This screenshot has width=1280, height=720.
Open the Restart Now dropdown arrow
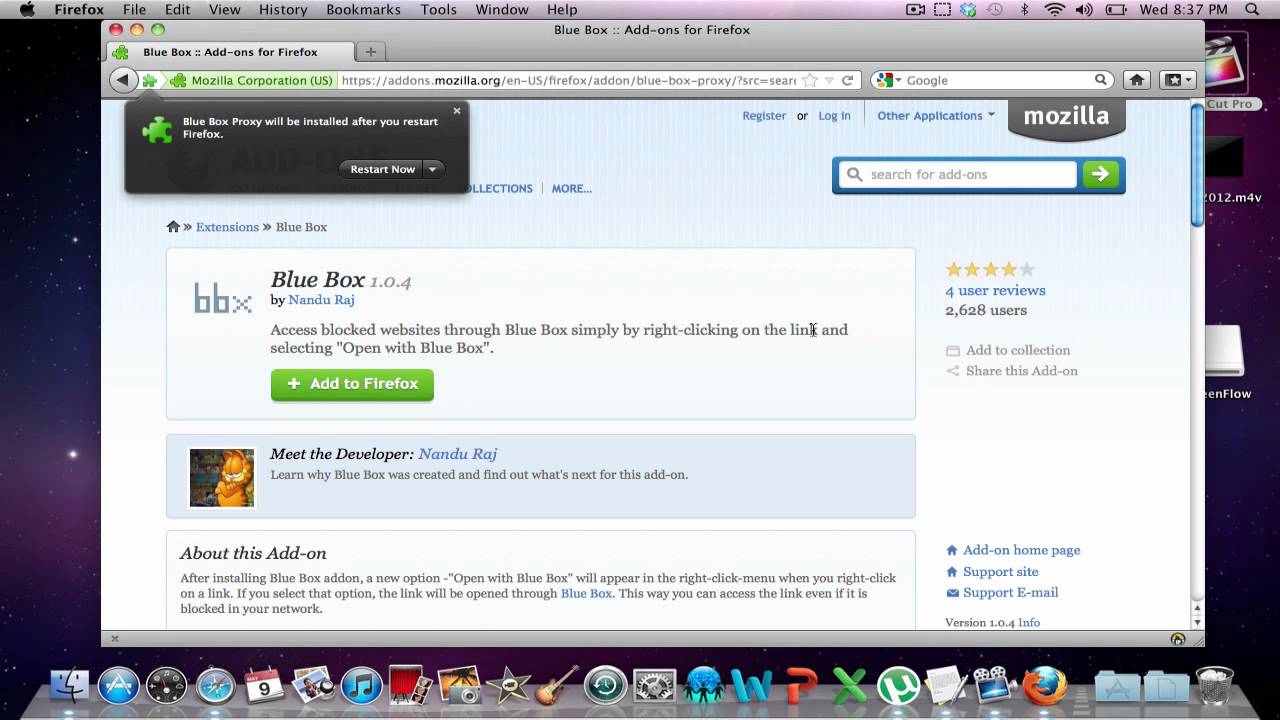coord(432,169)
